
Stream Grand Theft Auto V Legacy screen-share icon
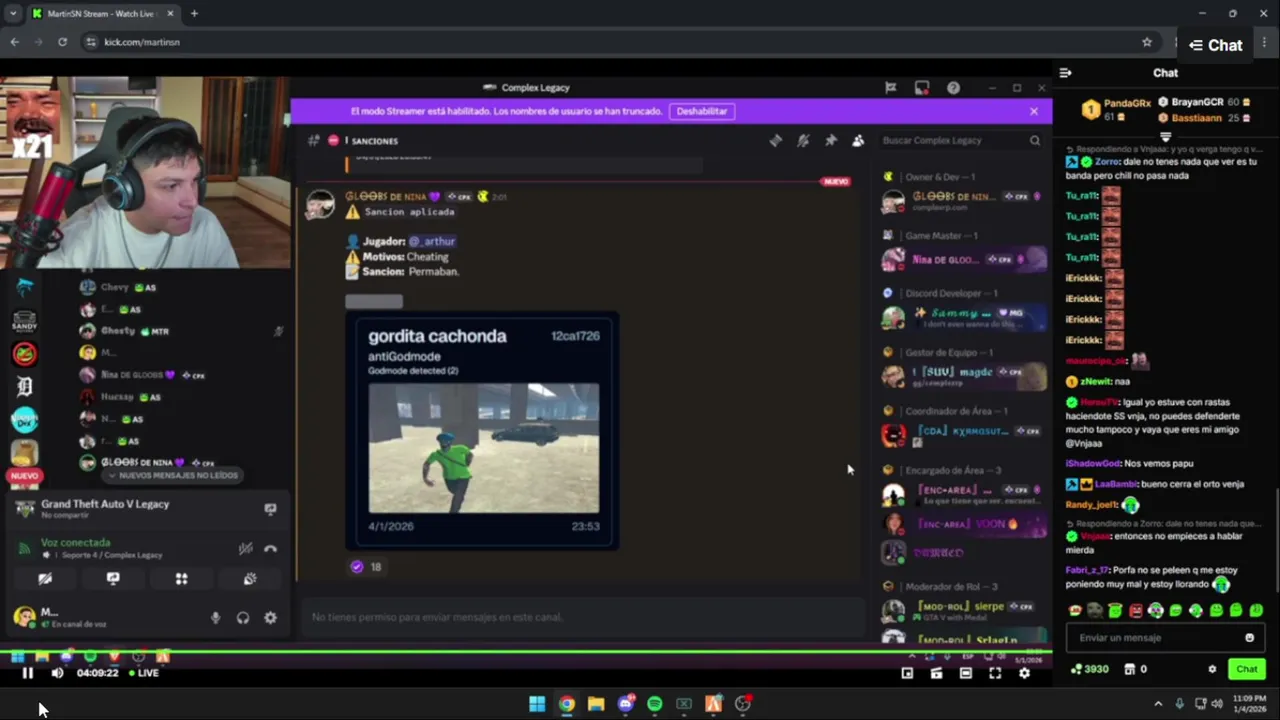point(270,509)
